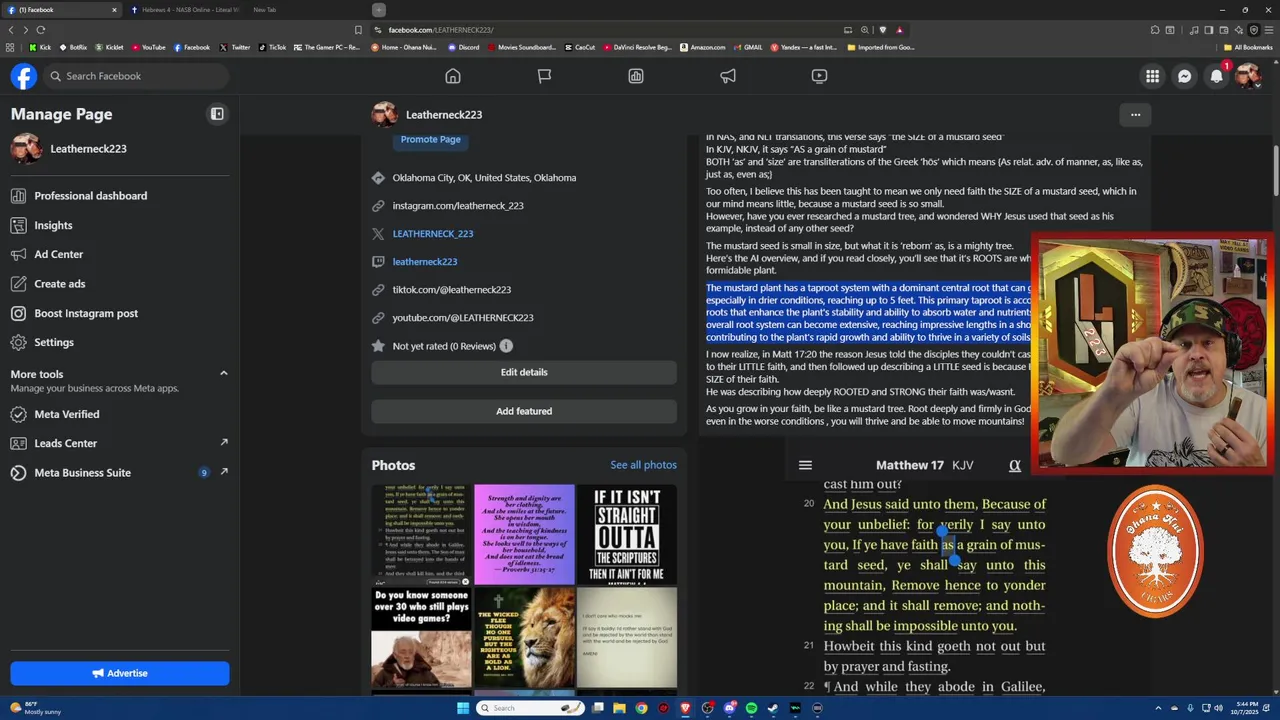The width and height of the screenshot is (1280, 720).
Task: Open the Messenger icon
Action: pos(1185,76)
